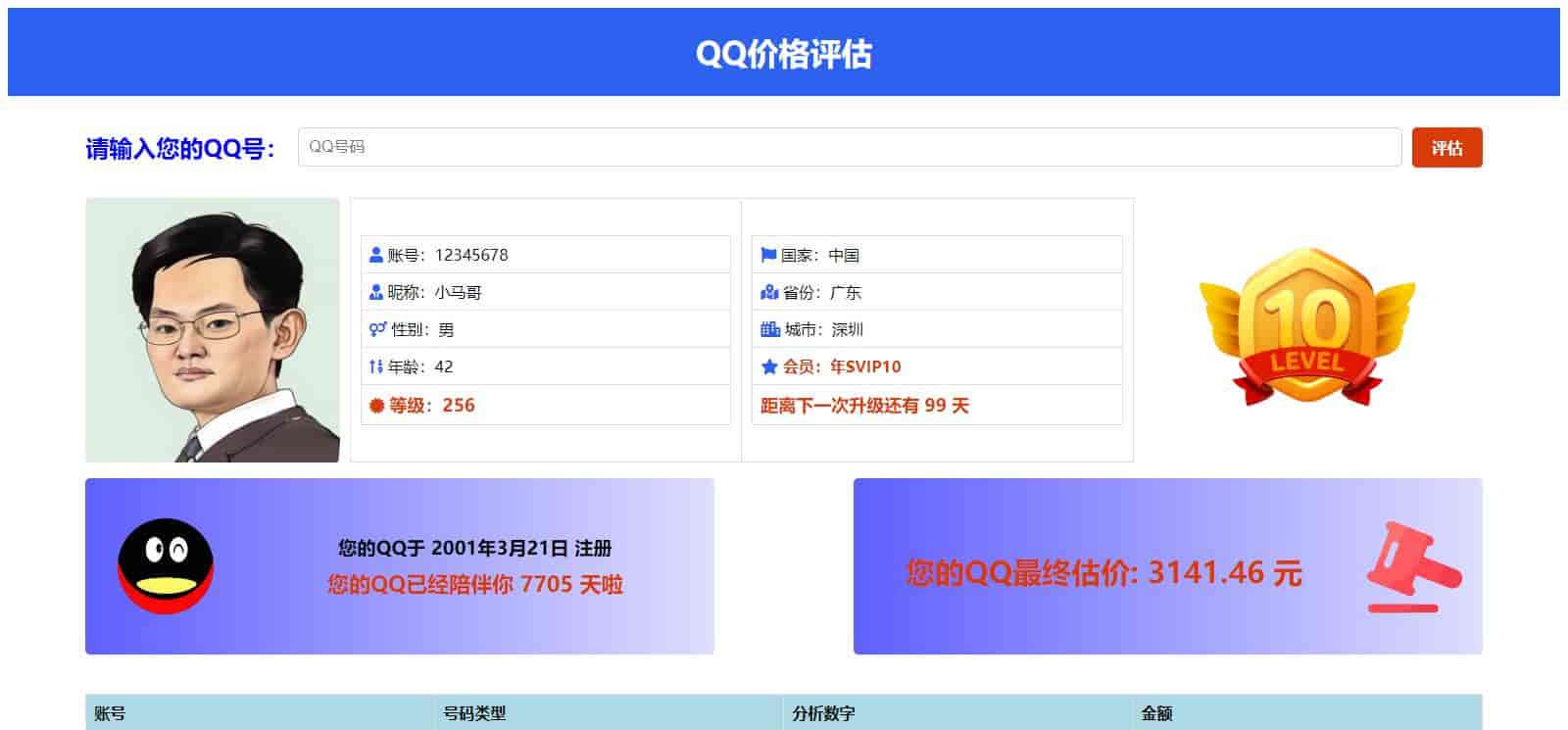1568x730 pixels.
Task: Click the nickname value 小马哥
Action: pyautogui.click(x=459, y=292)
